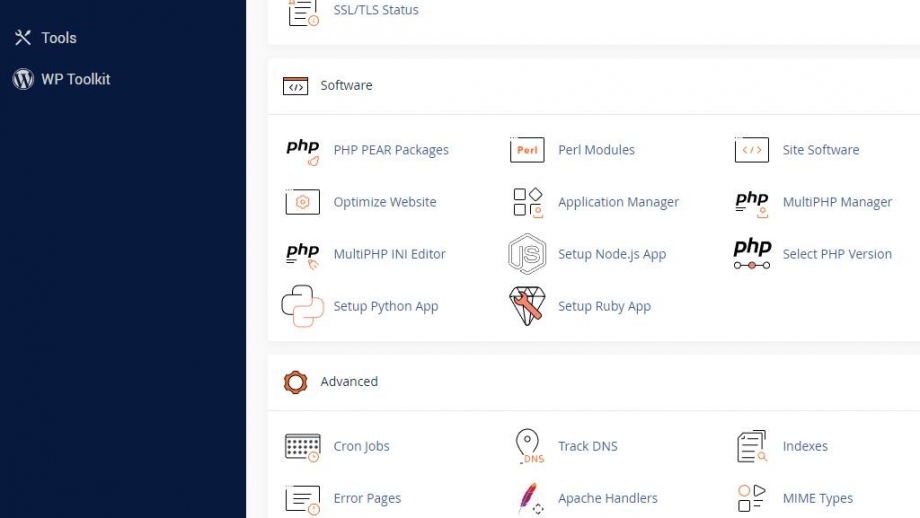Open the Site Software link
Viewport: 920px width, 518px height.
click(x=821, y=150)
